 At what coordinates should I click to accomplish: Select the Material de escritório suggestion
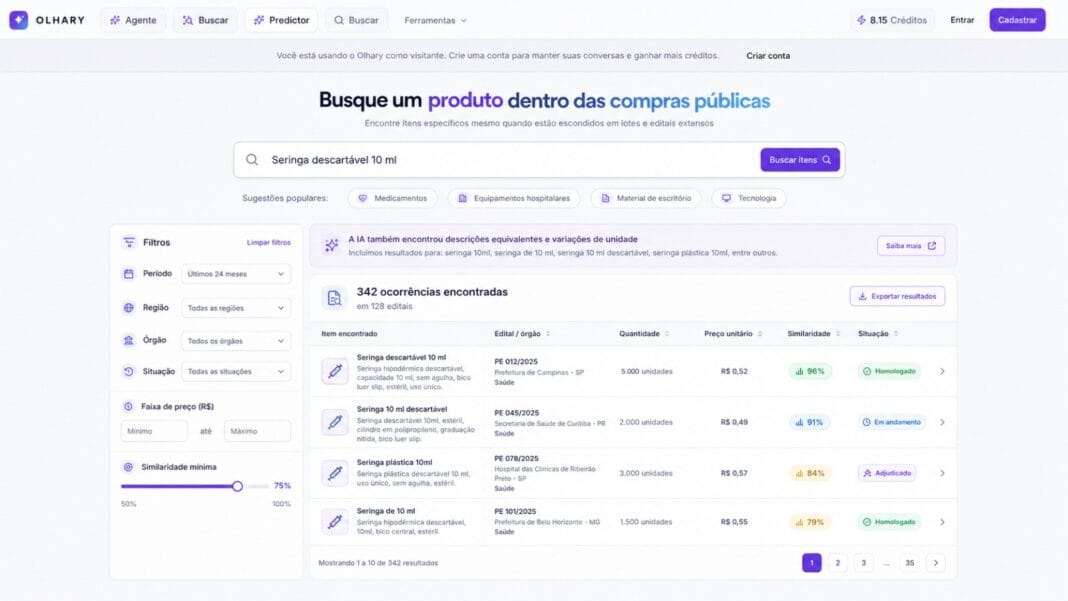pos(646,198)
